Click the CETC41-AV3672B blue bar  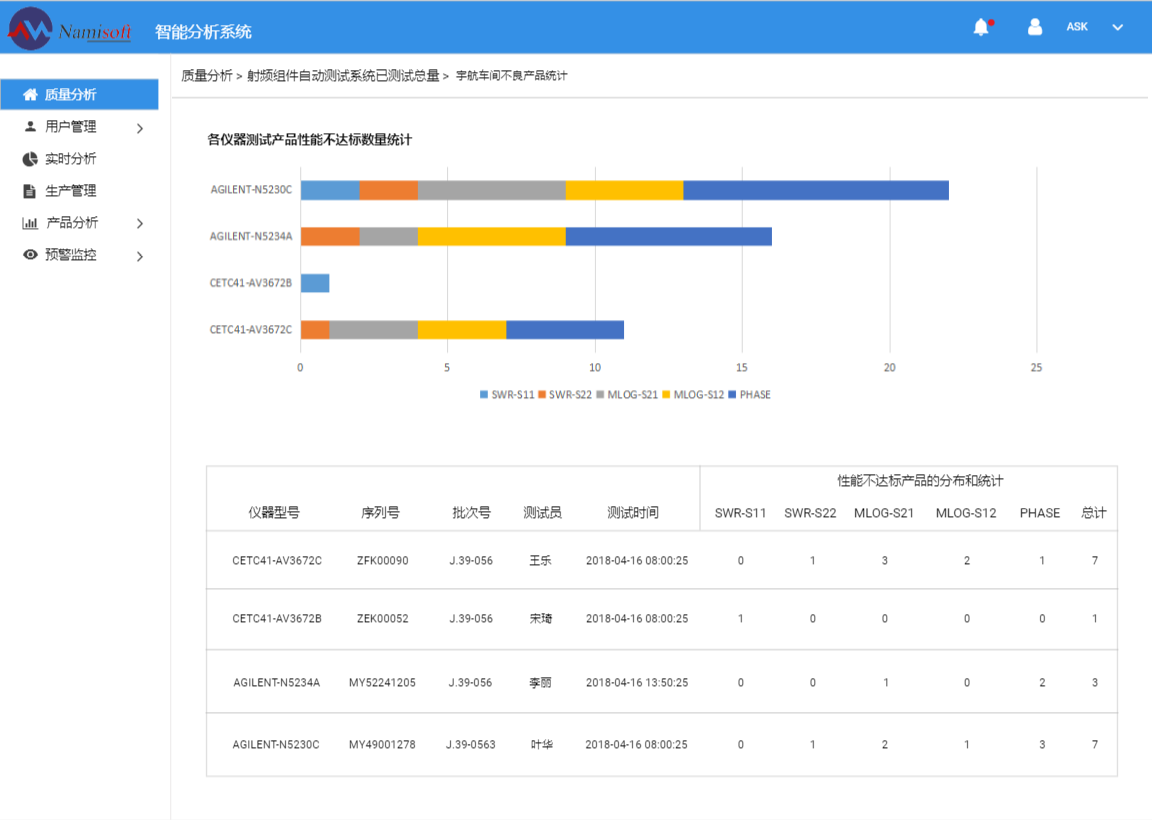tap(315, 283)
